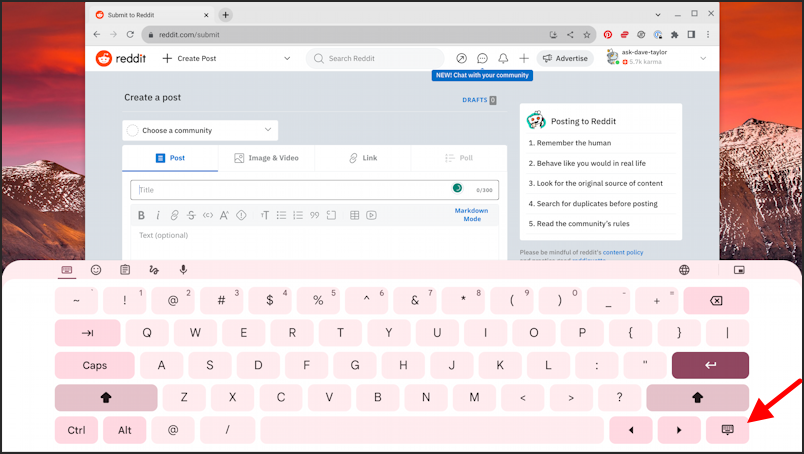
Task: Hide the on-screen keyboard using the keyboard icon
Action: [727, 430]
